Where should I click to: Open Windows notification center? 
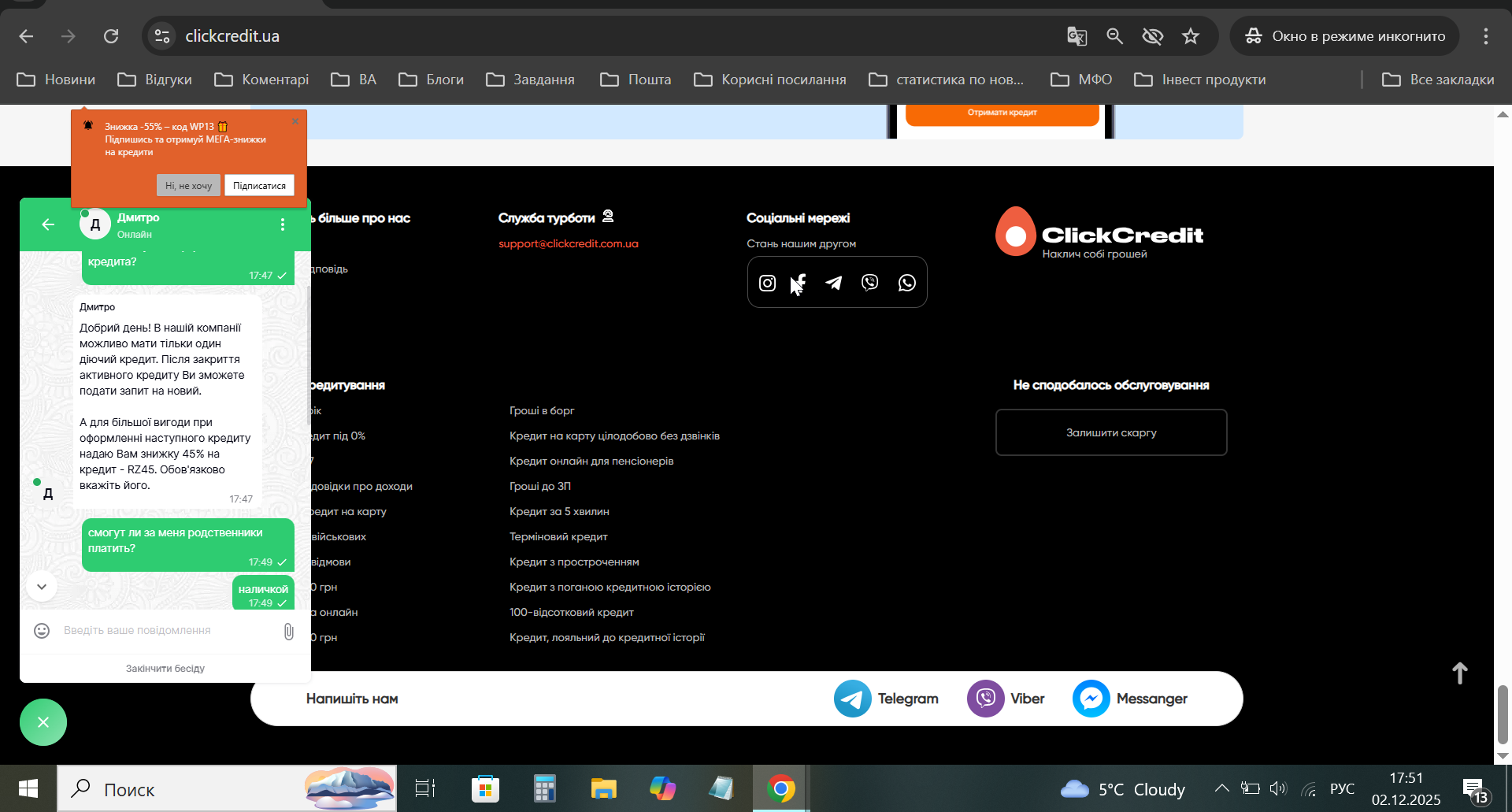pyautogui.click(x=1476, y=790)
